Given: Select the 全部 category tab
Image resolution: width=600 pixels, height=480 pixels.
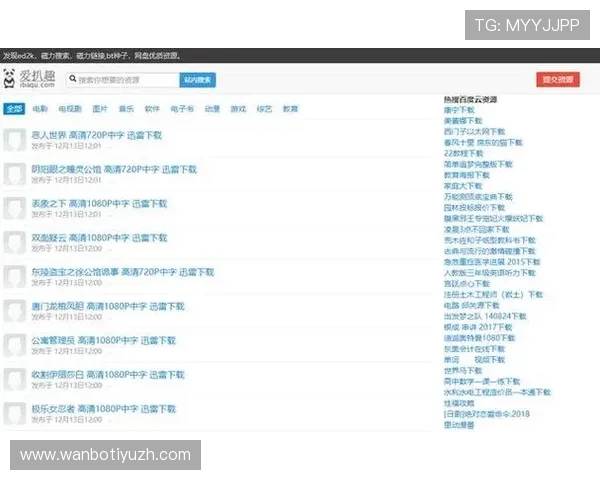Looking at the screenshot, I should pyautogui.click(x=14, y=109).
